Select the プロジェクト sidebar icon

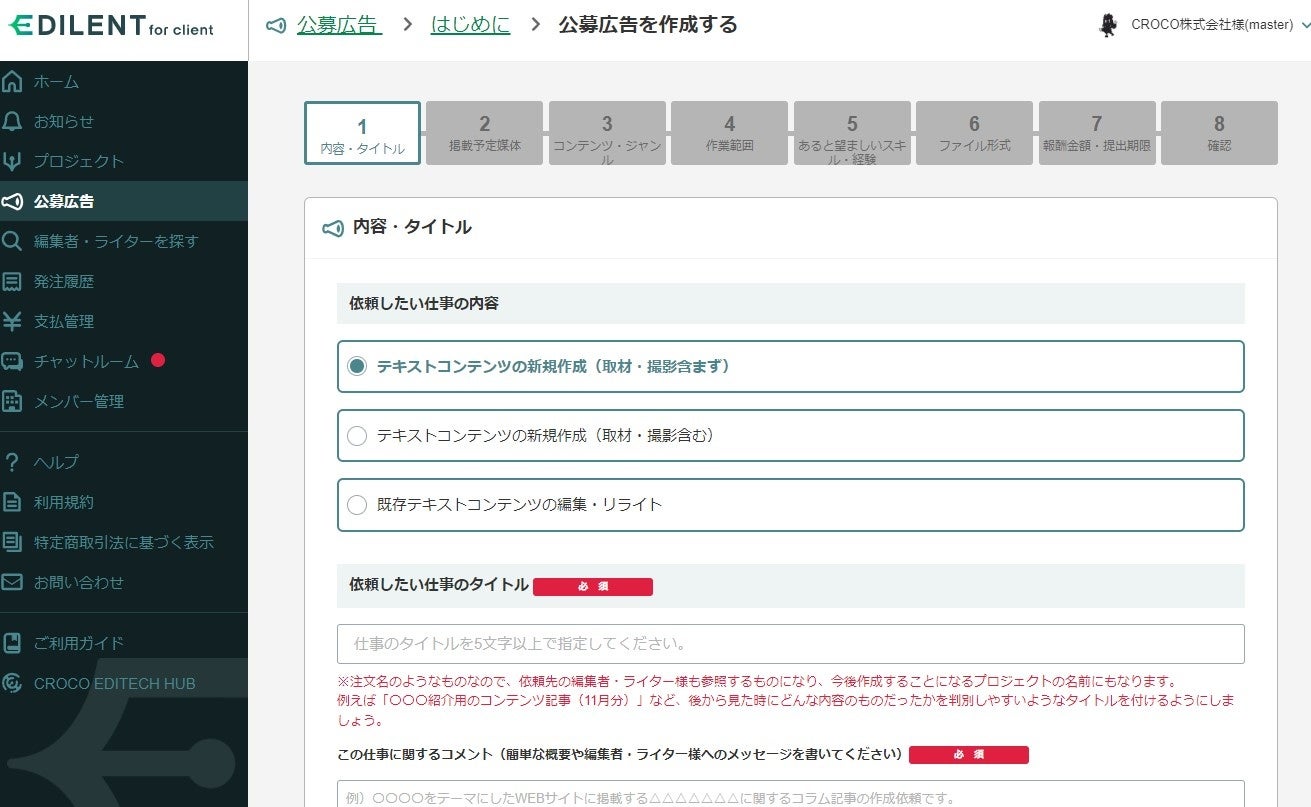point(12,161)
